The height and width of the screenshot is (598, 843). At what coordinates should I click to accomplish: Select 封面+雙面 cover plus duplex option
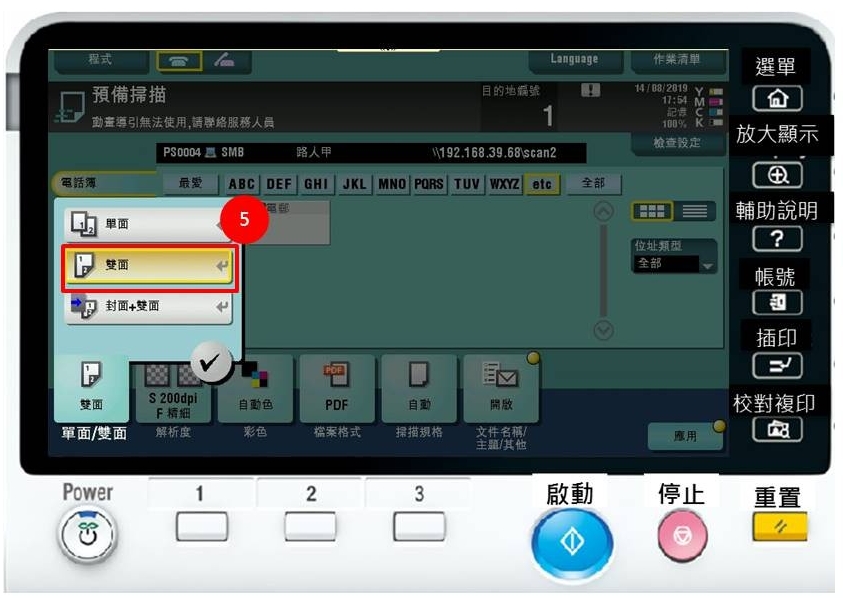pyautogui.click(x=149, y=306)
